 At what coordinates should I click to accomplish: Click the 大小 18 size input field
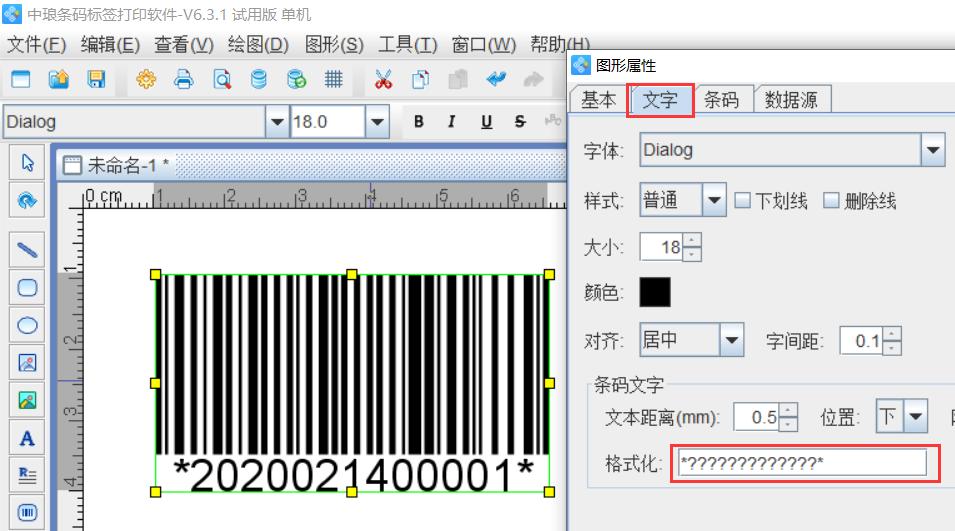661,247
